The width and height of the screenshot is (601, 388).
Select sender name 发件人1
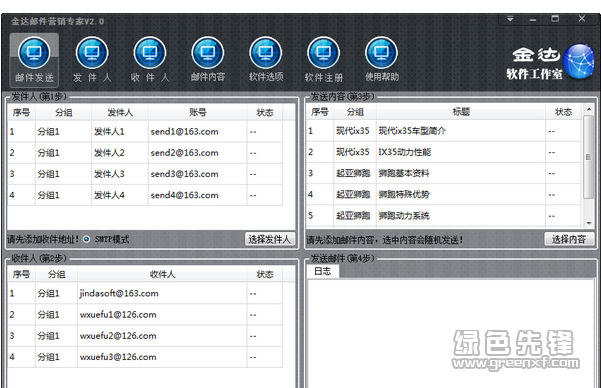pos(109,132)
